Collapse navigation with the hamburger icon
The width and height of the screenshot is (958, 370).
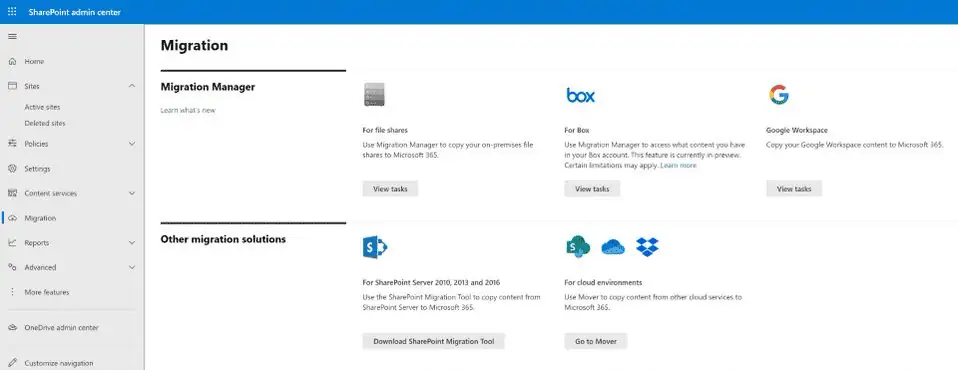(x=12, y=37)
